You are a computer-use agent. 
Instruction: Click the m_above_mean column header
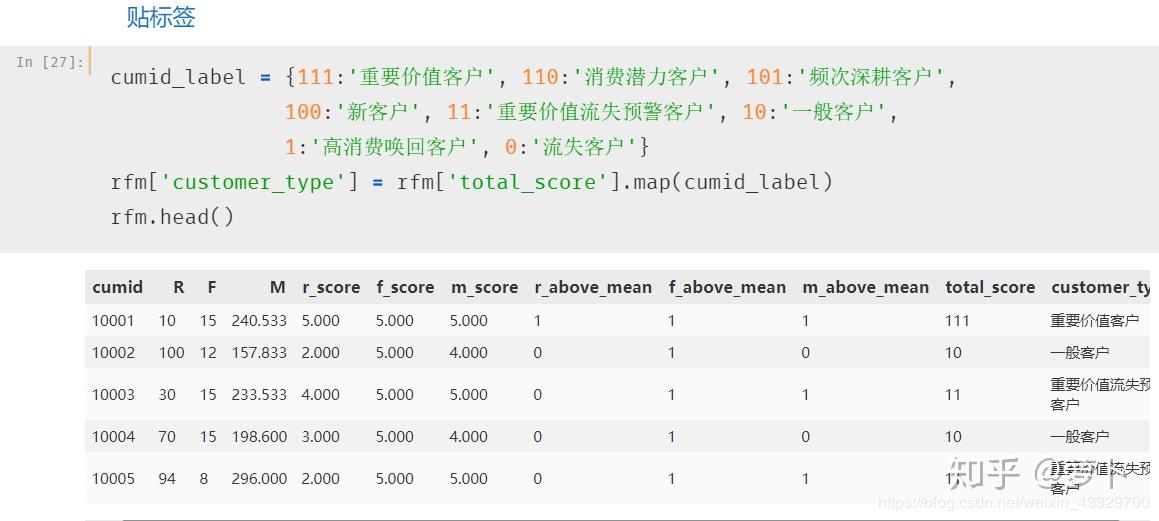coord(866,287)
